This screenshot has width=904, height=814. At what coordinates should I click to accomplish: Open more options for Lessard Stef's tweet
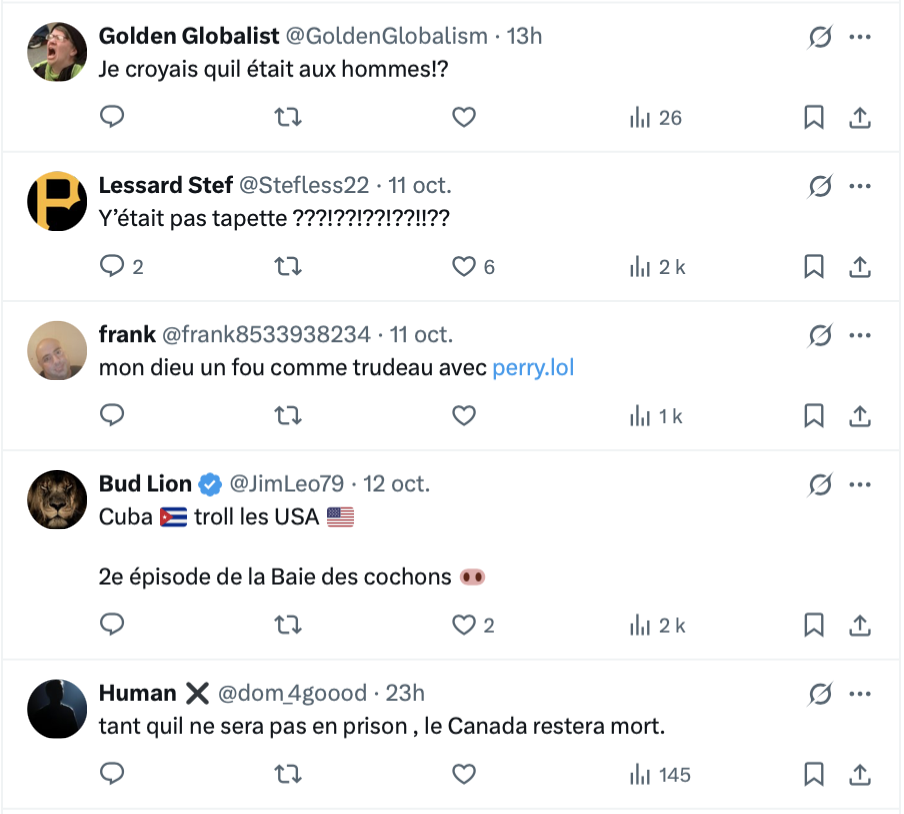point(859,186)
